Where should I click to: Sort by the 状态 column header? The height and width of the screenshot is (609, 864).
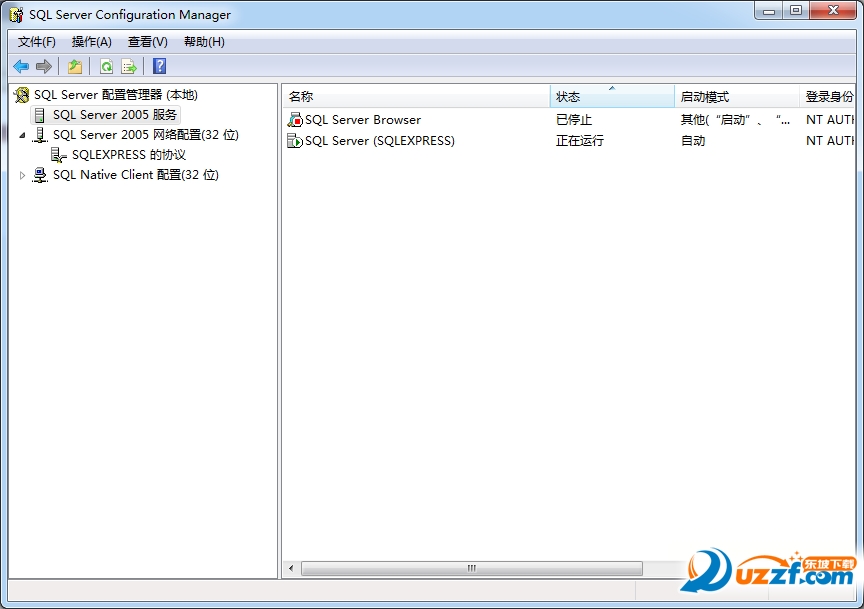[611, 97]
